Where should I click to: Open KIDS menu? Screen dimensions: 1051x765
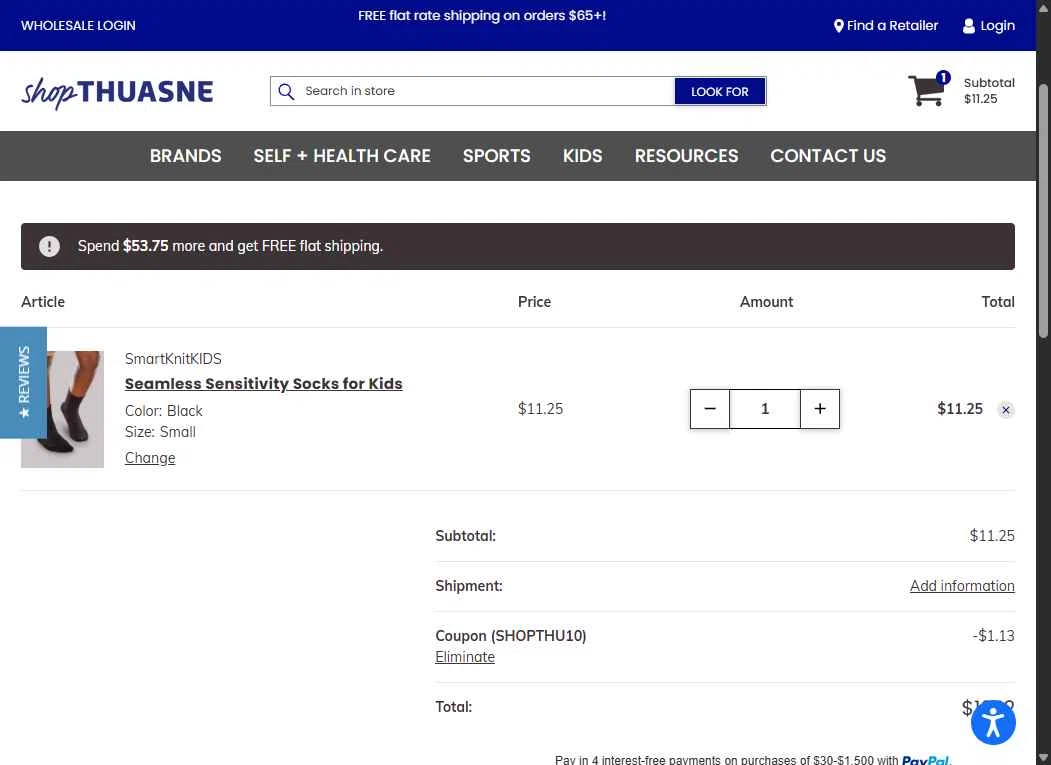click(582, 156)
